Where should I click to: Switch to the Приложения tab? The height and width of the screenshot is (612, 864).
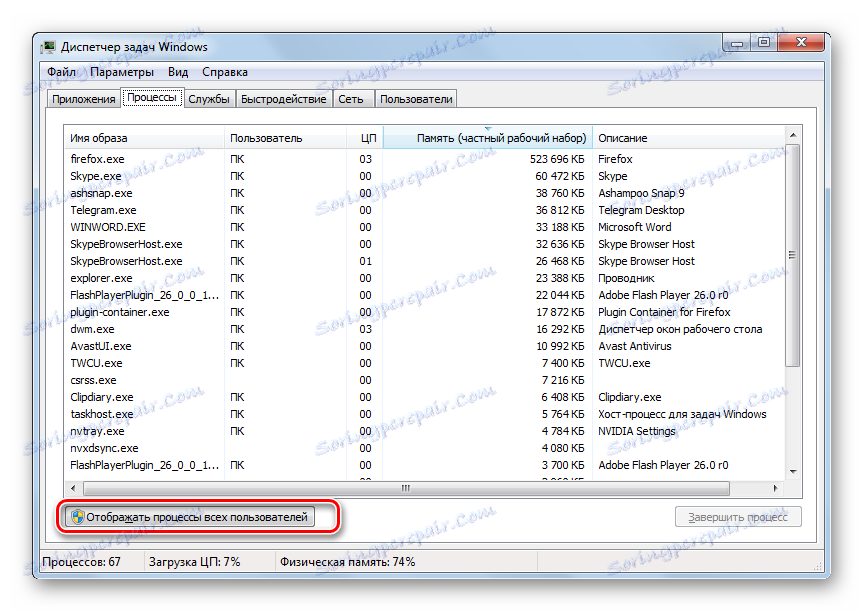point(83,99)
